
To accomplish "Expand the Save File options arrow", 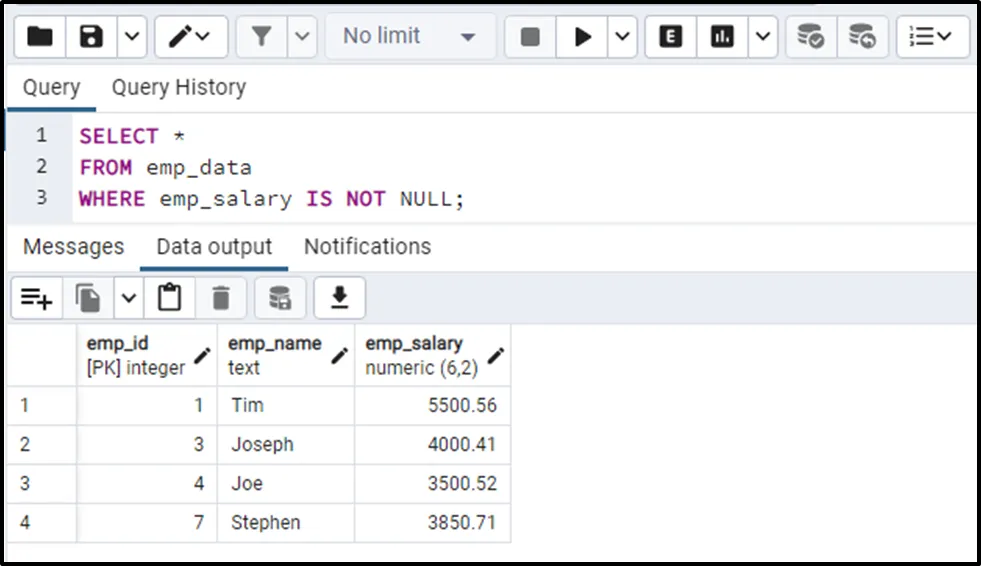I will (x=132, y=37).
